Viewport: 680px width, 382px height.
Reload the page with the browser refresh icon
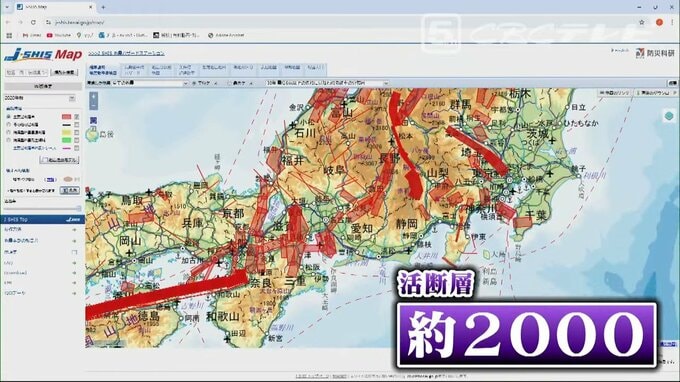[33, 22]
